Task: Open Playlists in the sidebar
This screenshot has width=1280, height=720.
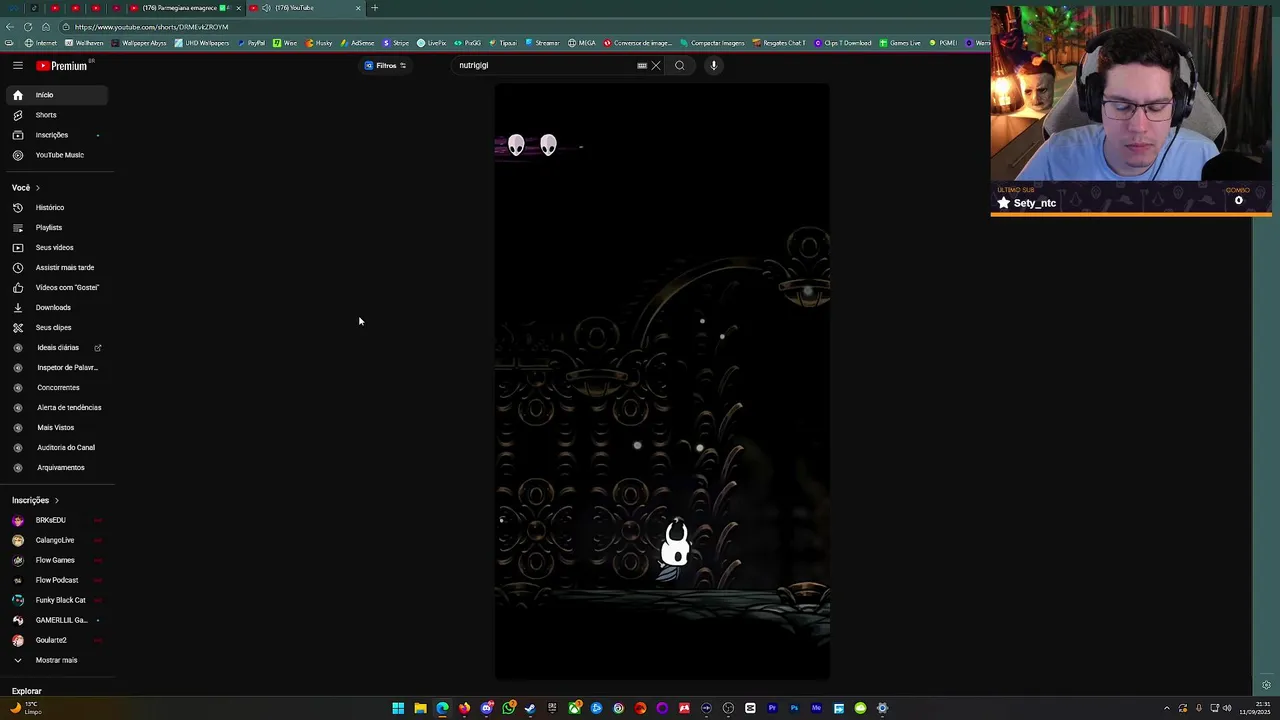Action: pyautogui.click(x=55, y=228)
